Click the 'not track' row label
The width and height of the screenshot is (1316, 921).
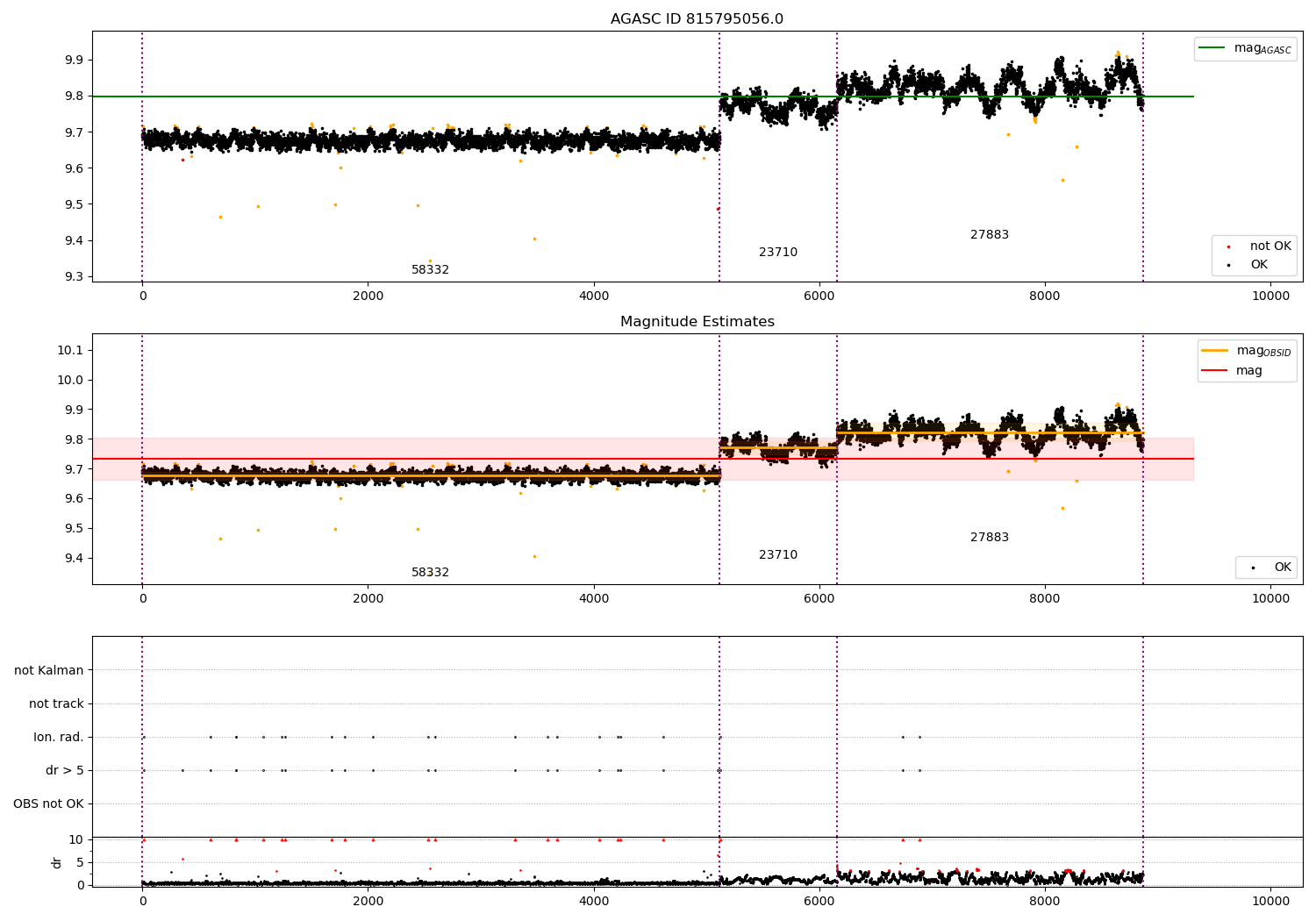56,703
